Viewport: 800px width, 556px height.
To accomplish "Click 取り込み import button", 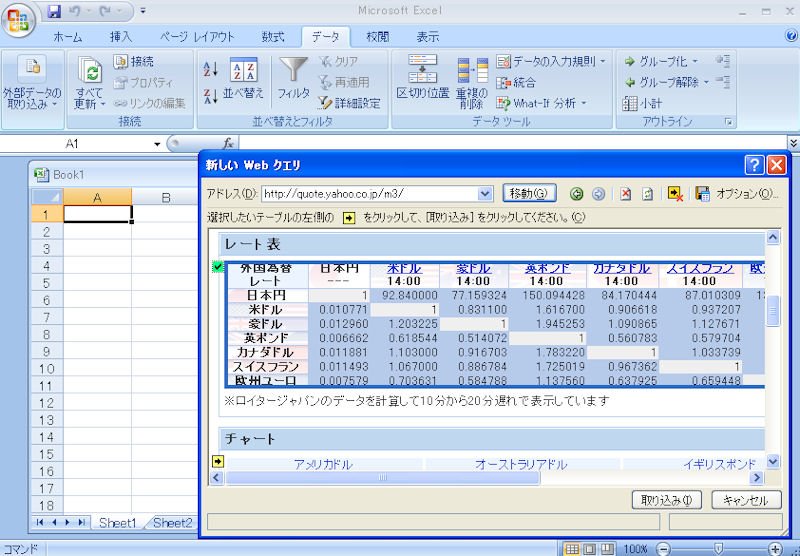I will 666,500.
